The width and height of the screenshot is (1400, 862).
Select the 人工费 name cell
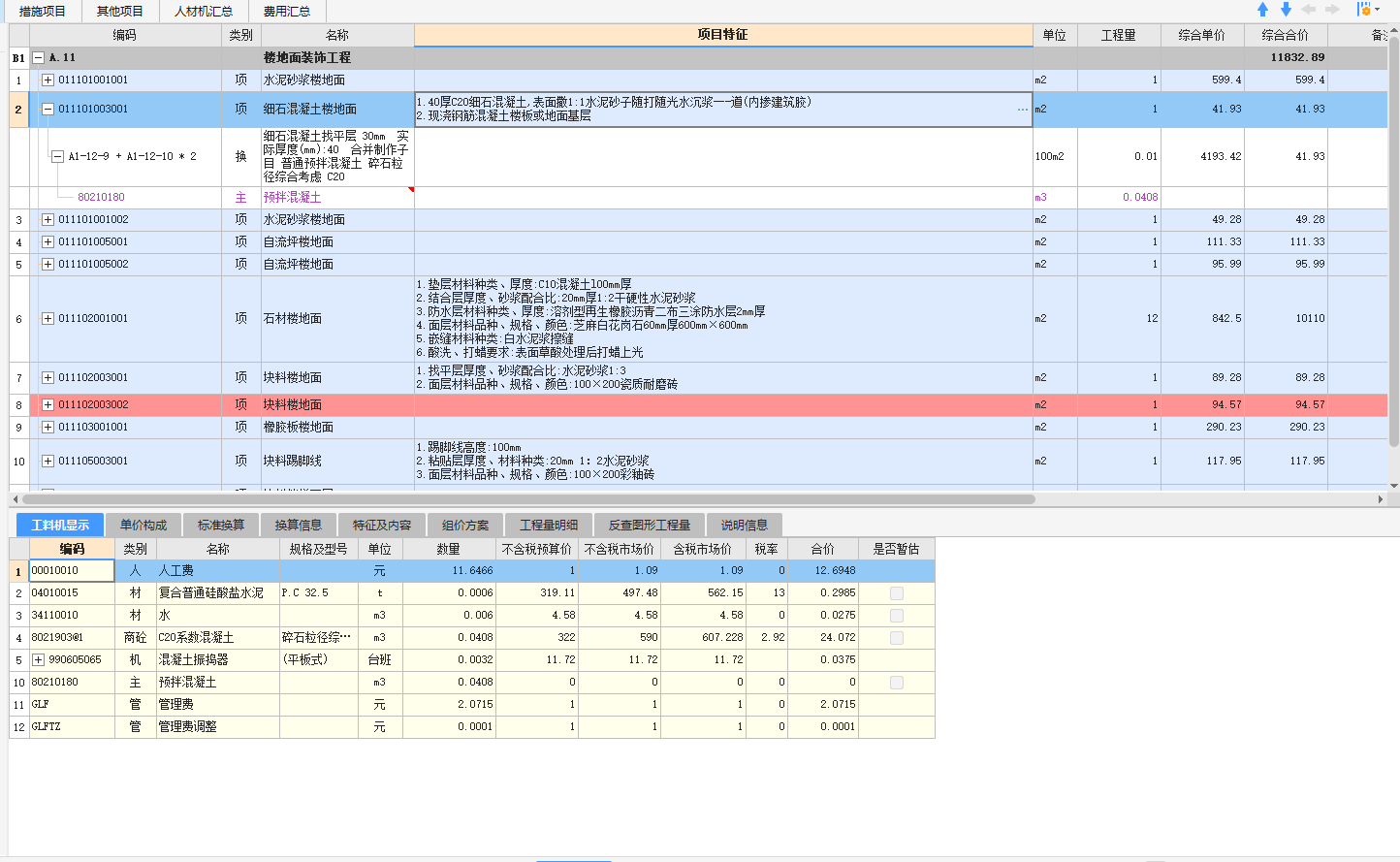click(218, 571)
